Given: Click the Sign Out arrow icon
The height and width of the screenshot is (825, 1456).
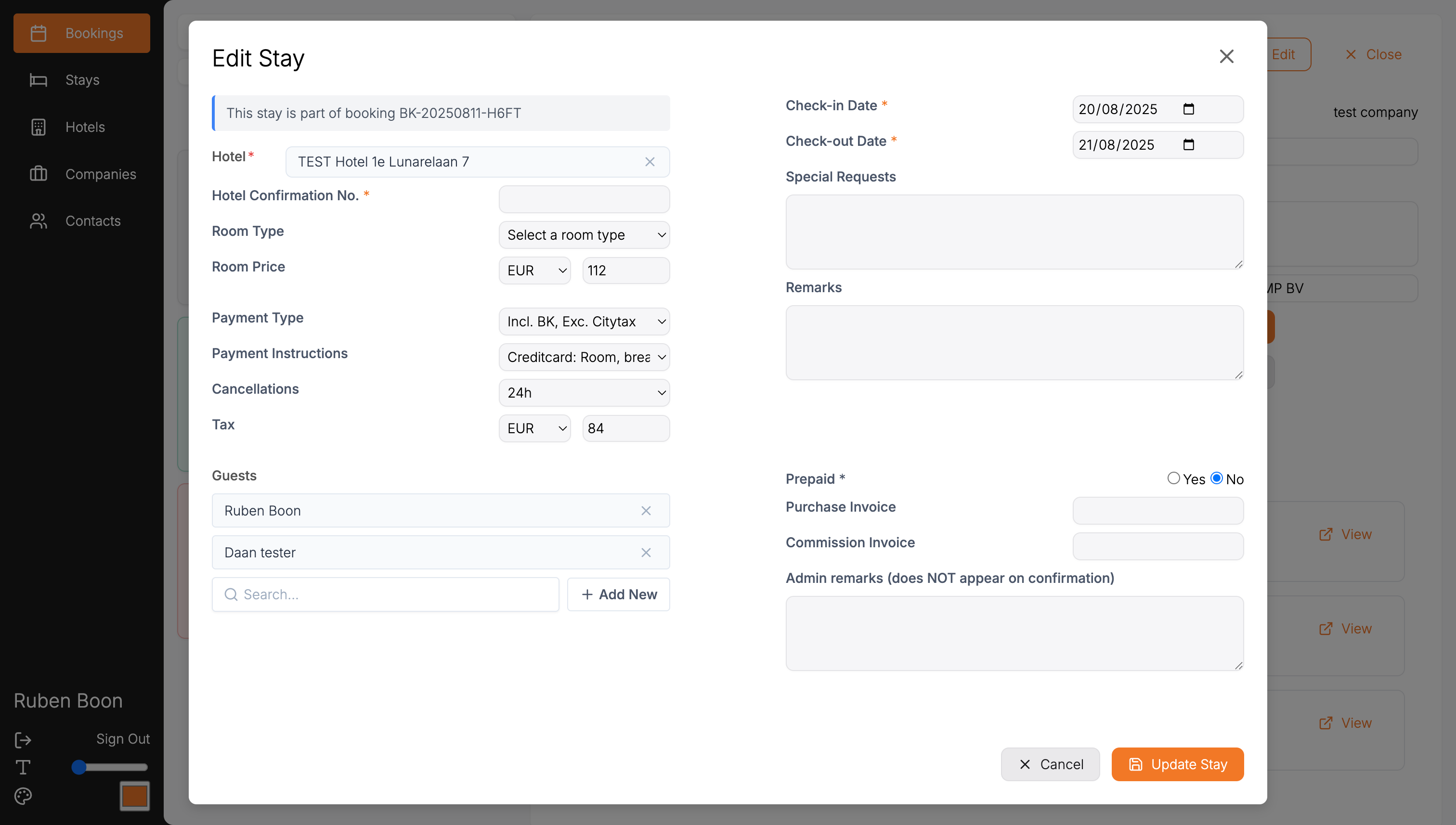Looking at the screenshot, I should pos(23,739).
